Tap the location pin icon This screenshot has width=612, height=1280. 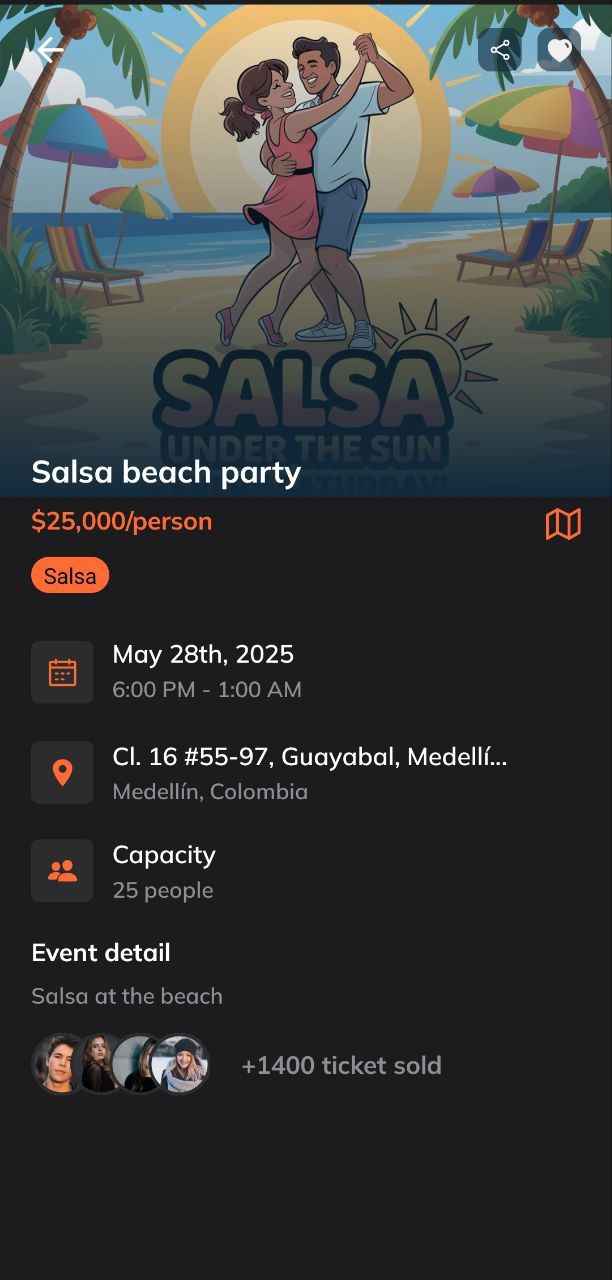tap(62, 772)
